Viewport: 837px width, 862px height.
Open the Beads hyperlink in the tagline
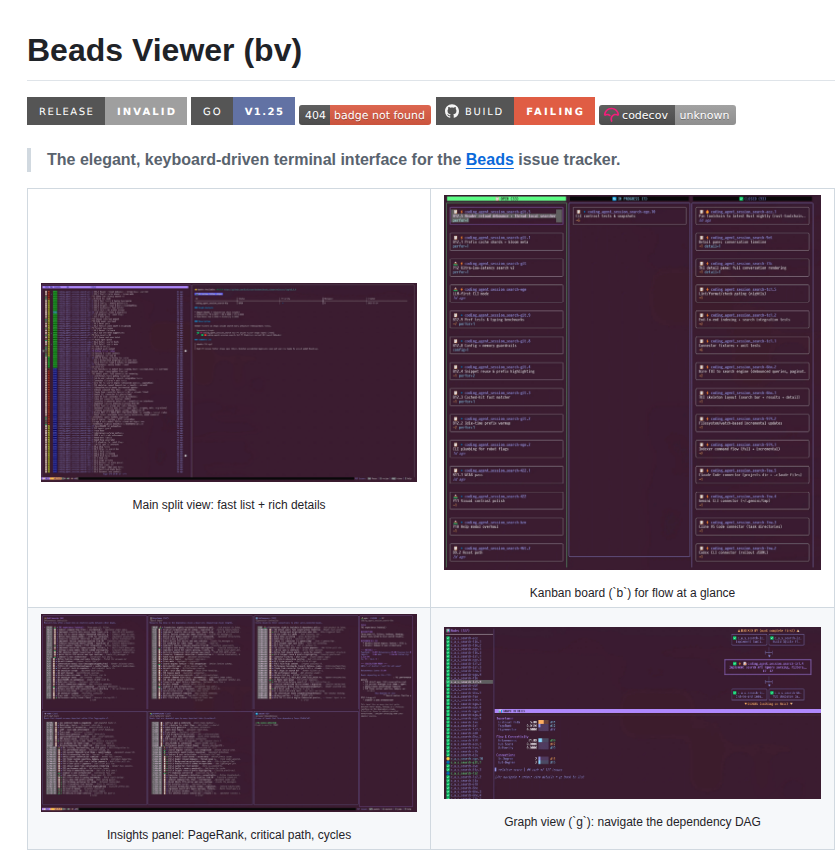click(x=489, y=159)
